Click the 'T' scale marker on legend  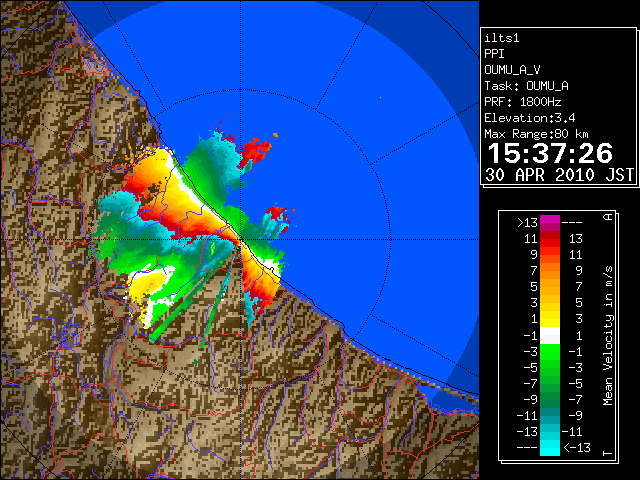(x=608, y=453)
